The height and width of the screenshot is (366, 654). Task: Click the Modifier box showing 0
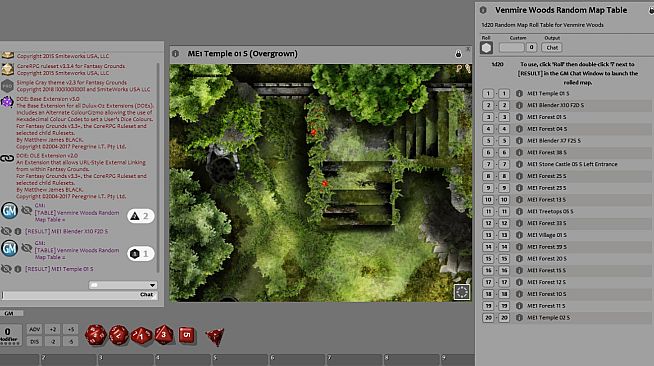[10, 335]
